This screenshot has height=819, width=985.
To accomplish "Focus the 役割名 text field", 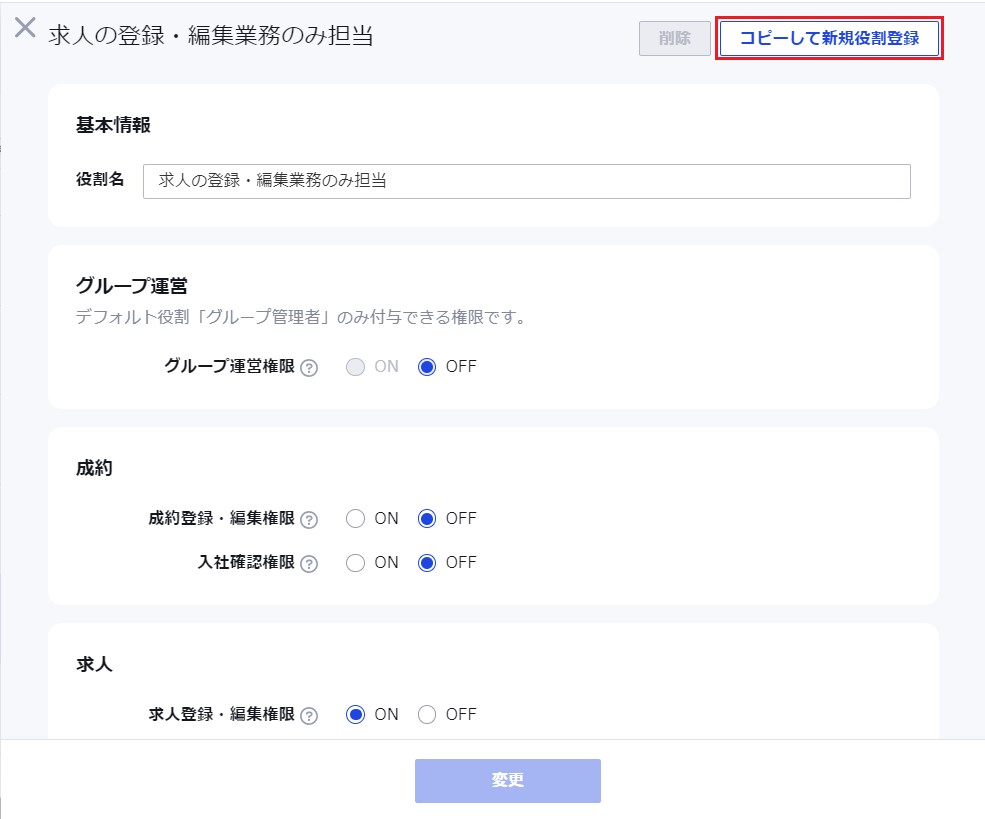I will 526,181.
